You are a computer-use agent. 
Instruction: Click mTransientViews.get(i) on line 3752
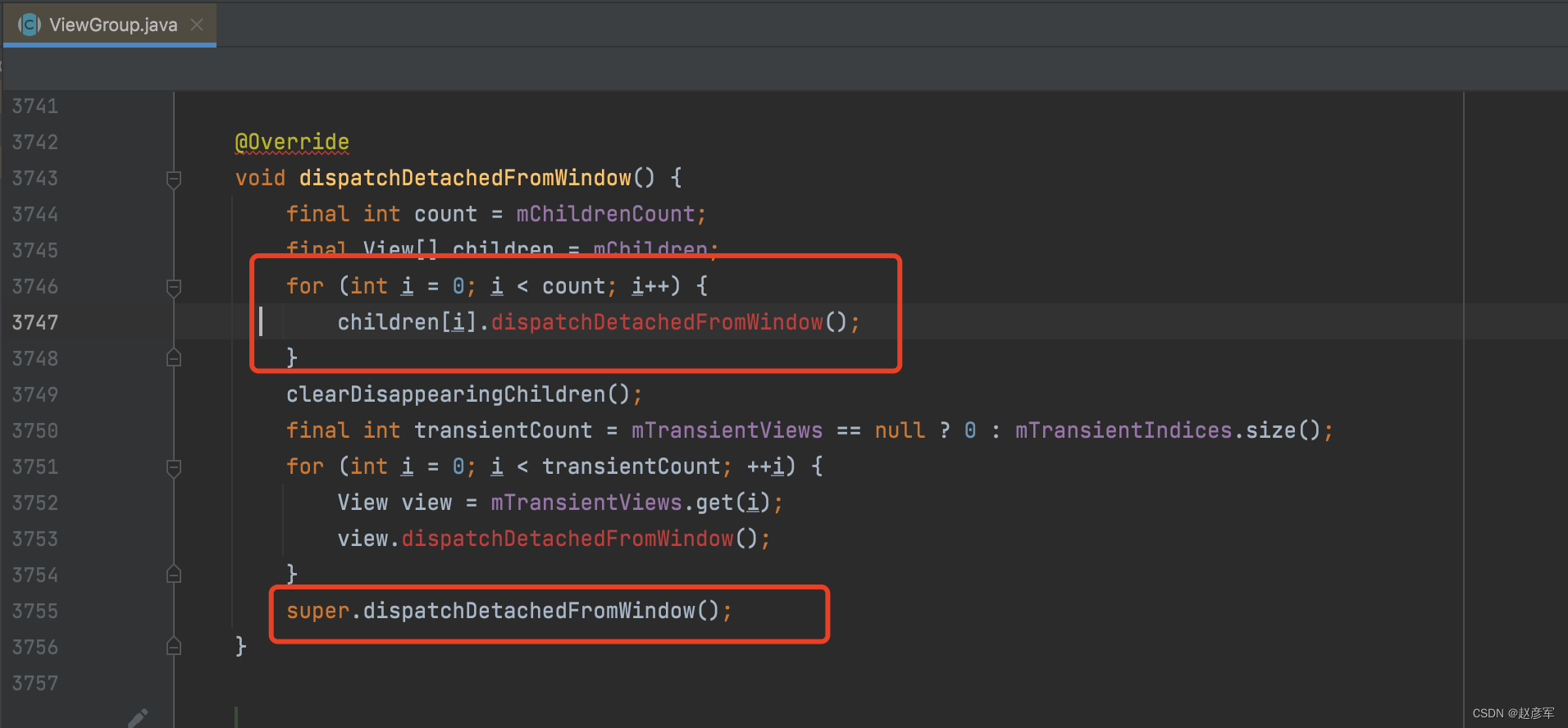click(631, 503)
